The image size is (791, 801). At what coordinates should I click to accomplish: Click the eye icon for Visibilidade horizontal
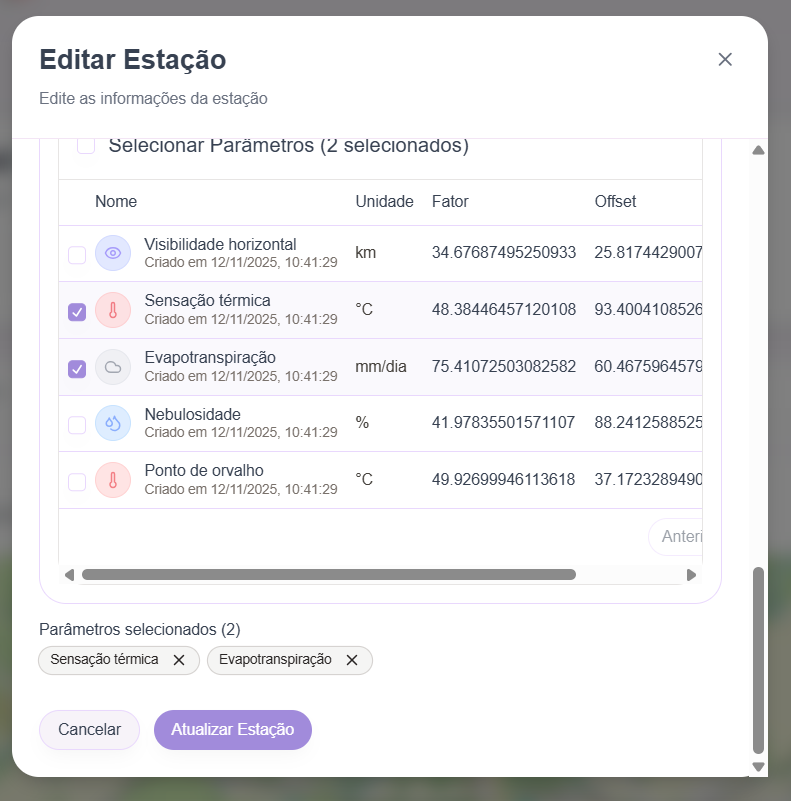coord(113,254)
